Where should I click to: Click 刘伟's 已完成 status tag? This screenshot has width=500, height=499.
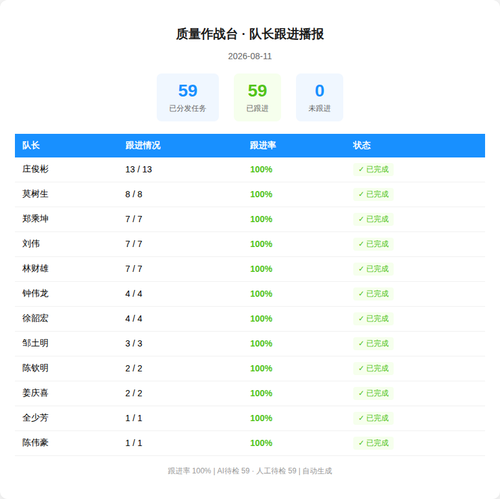373,244
